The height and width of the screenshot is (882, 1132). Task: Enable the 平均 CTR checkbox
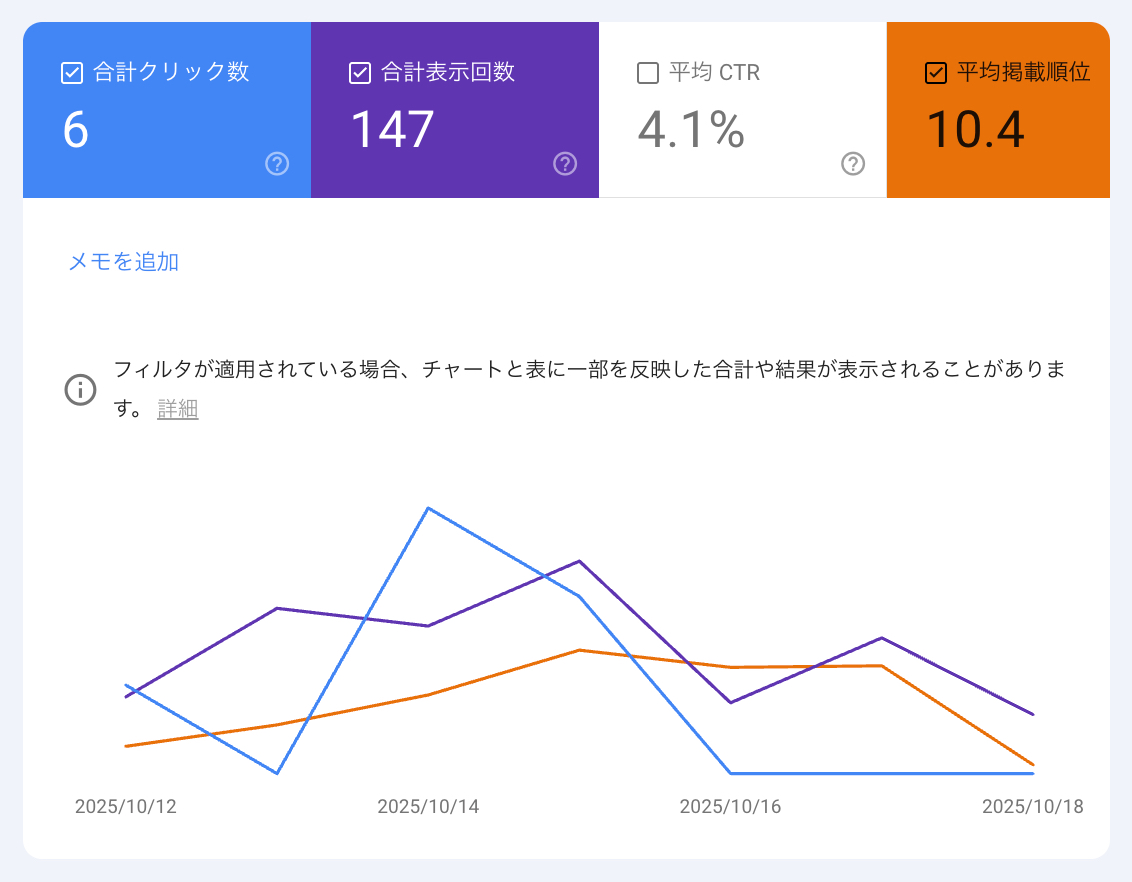648,73
